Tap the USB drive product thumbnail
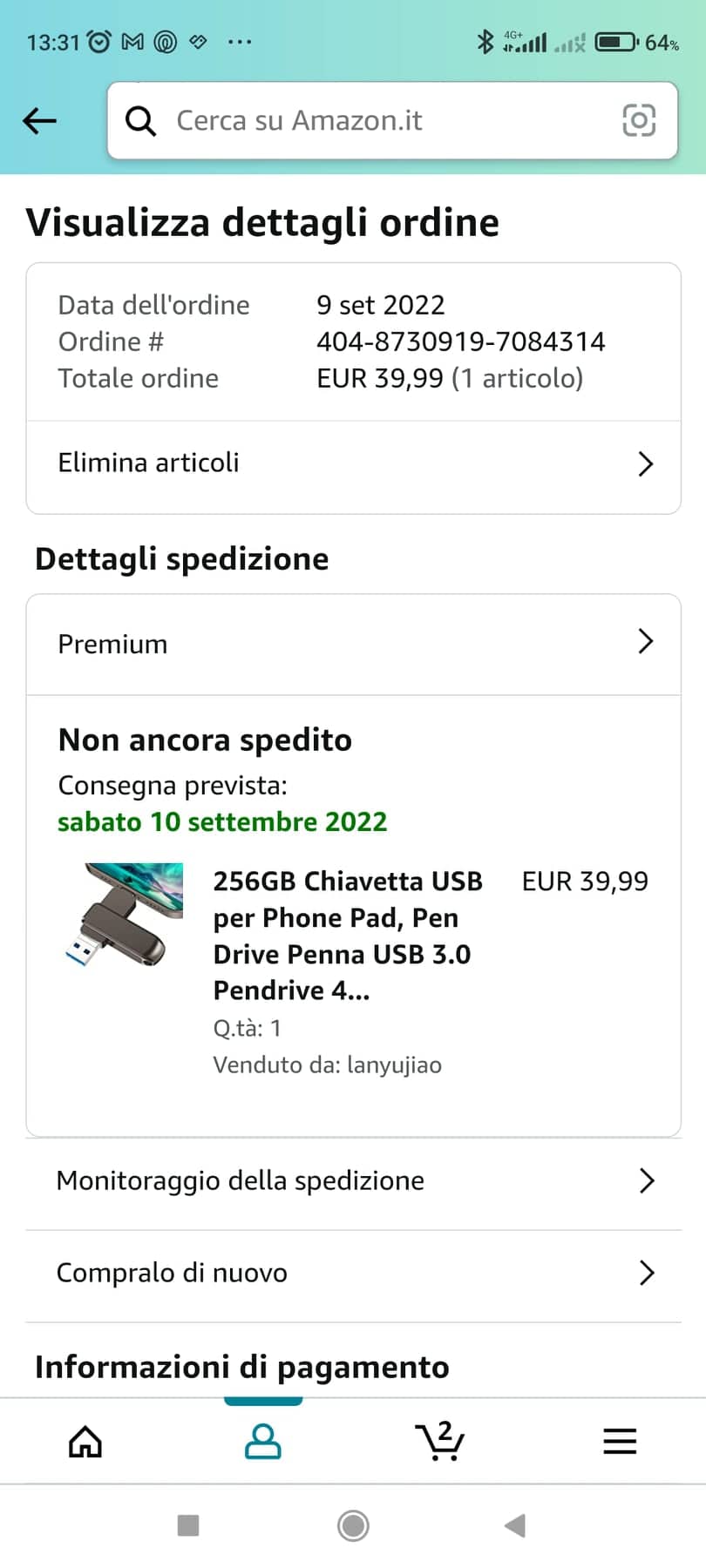The width and height of the screenshot is (706, 1568). click(126, 915)
